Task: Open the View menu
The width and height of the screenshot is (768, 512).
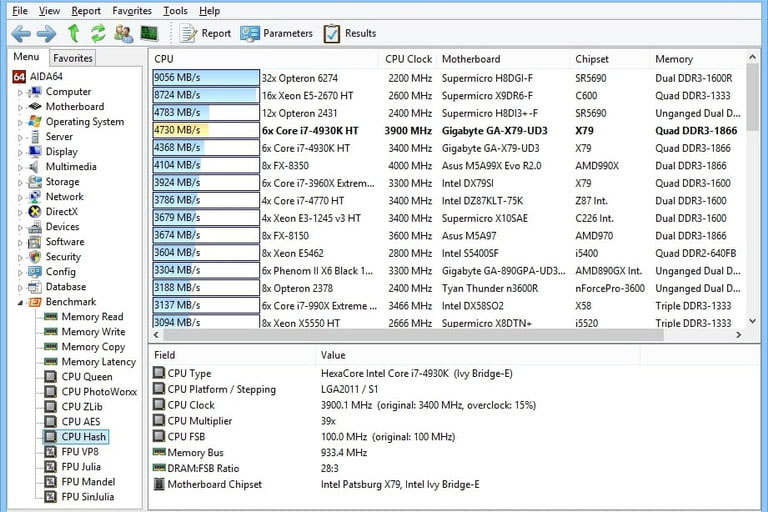Action: pyautogui.click(x=49, y=11)
